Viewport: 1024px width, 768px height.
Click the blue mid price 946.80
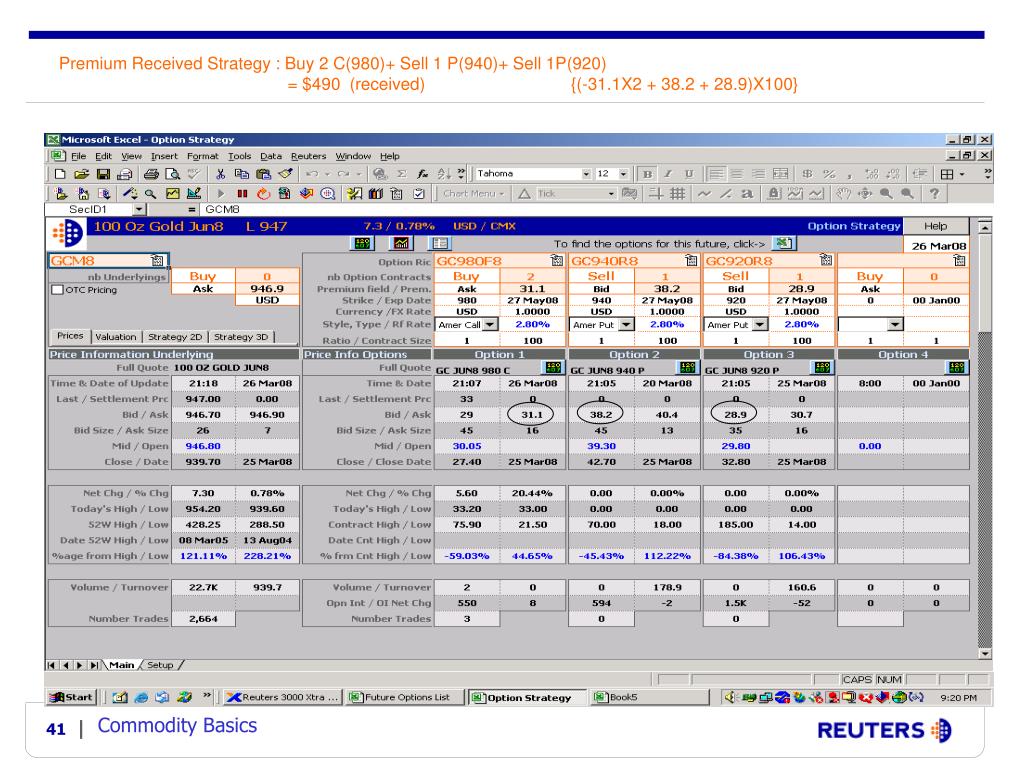point(203,446)
